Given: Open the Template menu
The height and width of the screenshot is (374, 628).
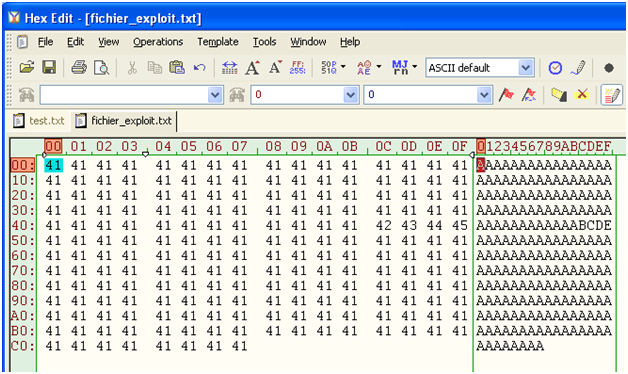Looking at the screenshot, I should pyautogui.click(x=217, y=42).
